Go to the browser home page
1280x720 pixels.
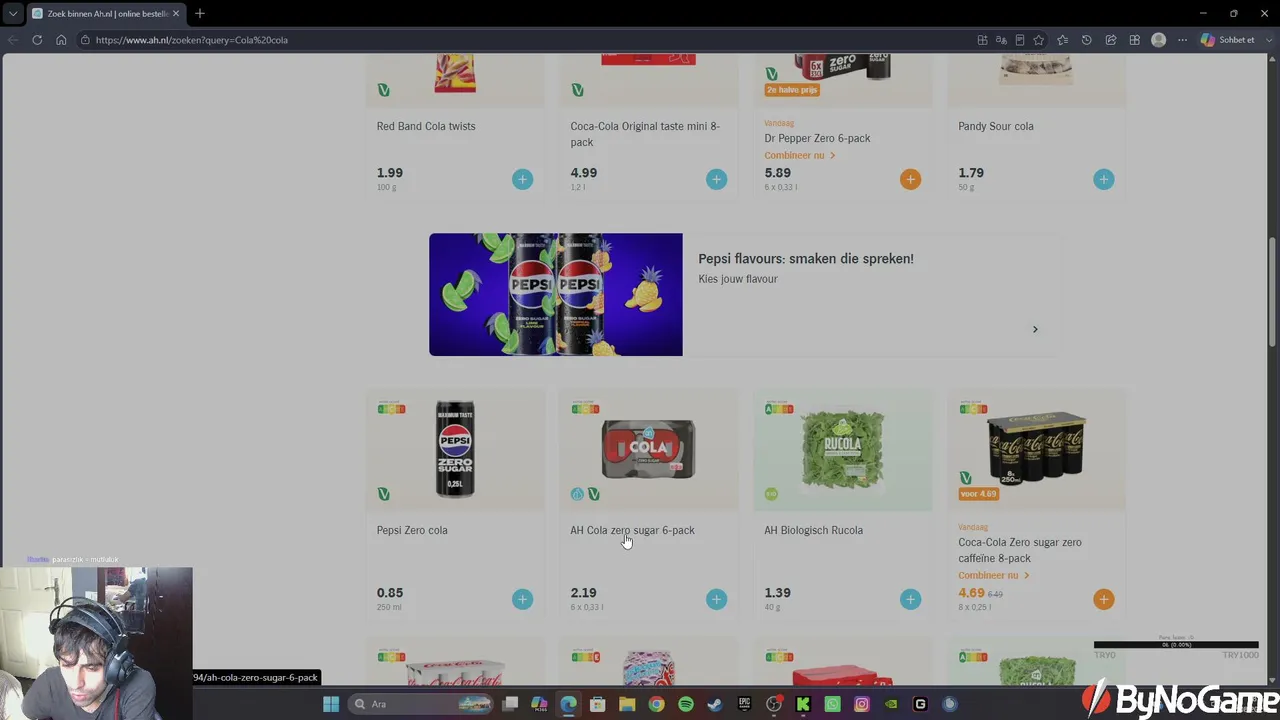point(61,40)
